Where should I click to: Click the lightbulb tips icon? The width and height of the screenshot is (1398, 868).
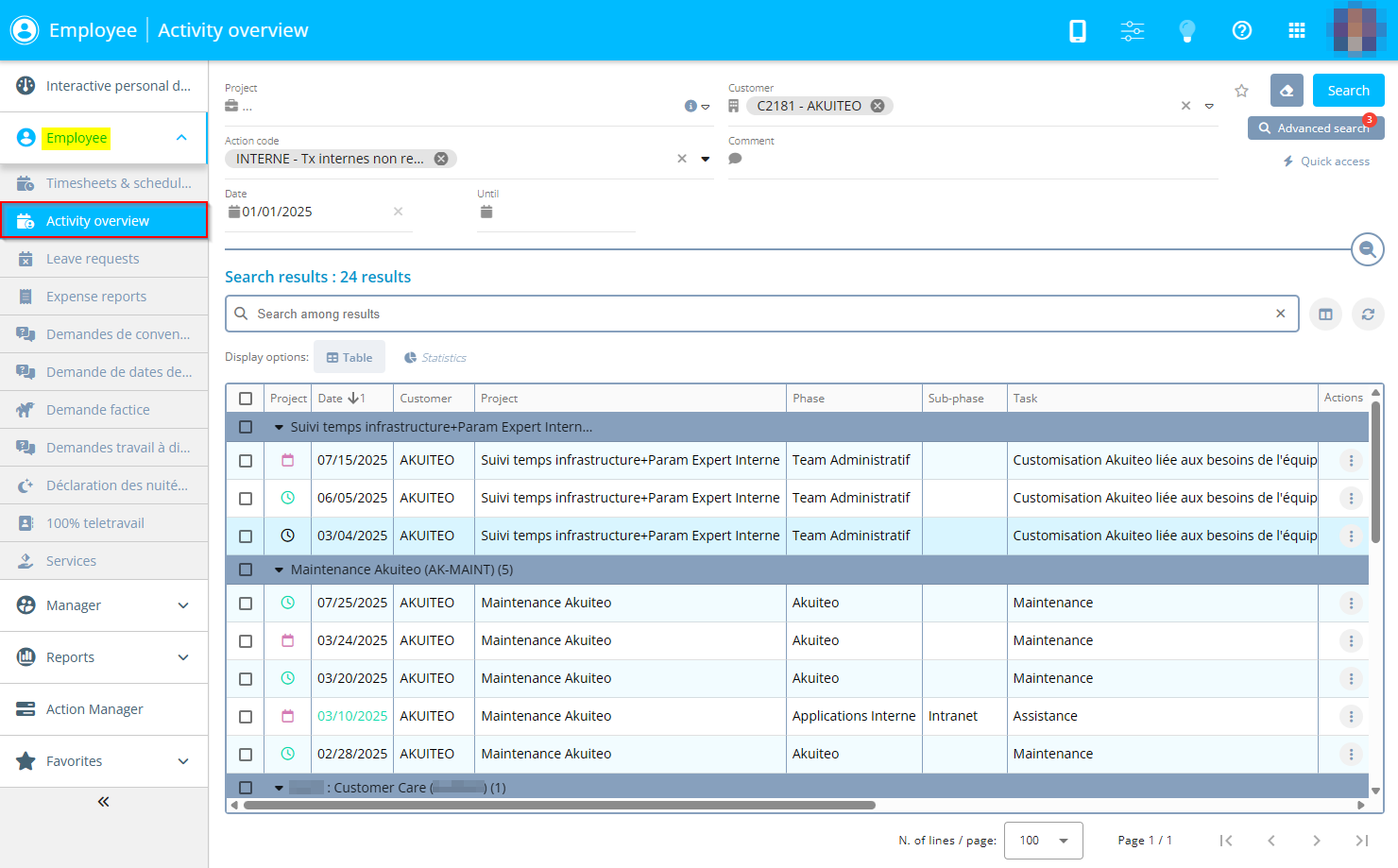tap(1187, 31)
